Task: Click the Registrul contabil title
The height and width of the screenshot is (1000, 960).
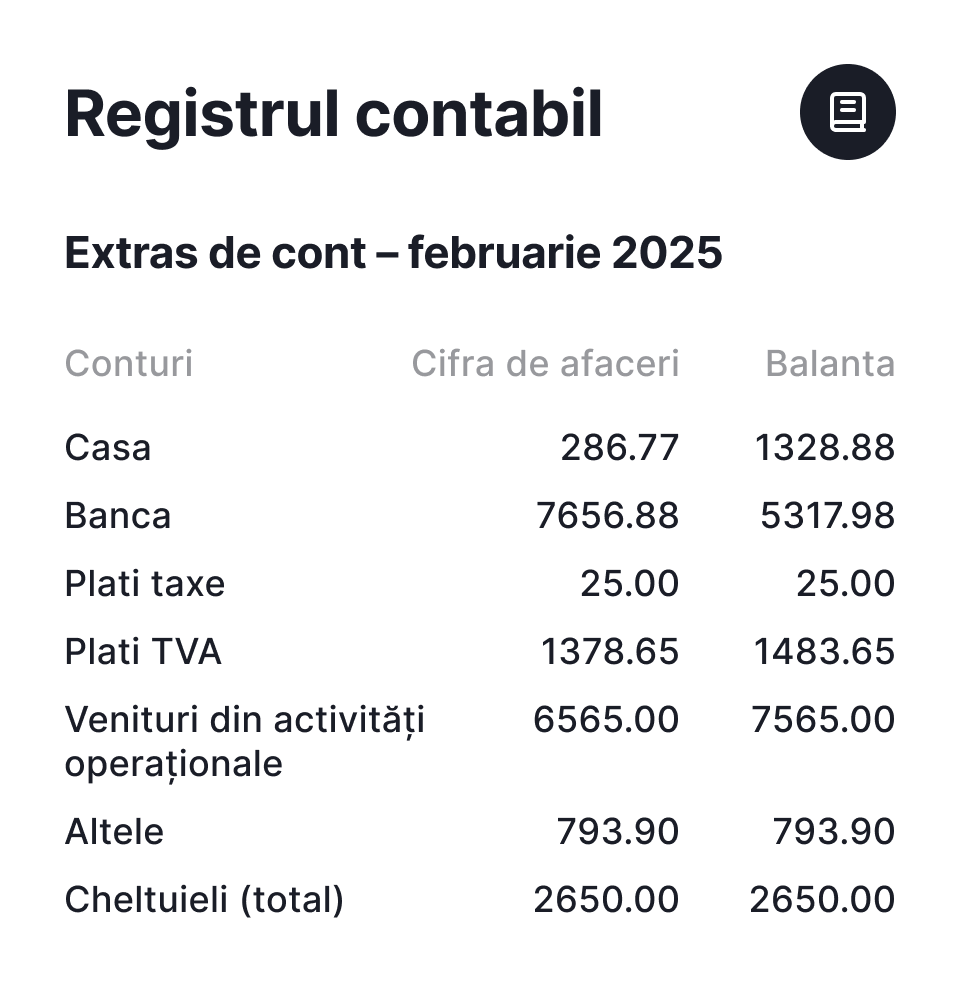Action: click(x=333, y=114)
